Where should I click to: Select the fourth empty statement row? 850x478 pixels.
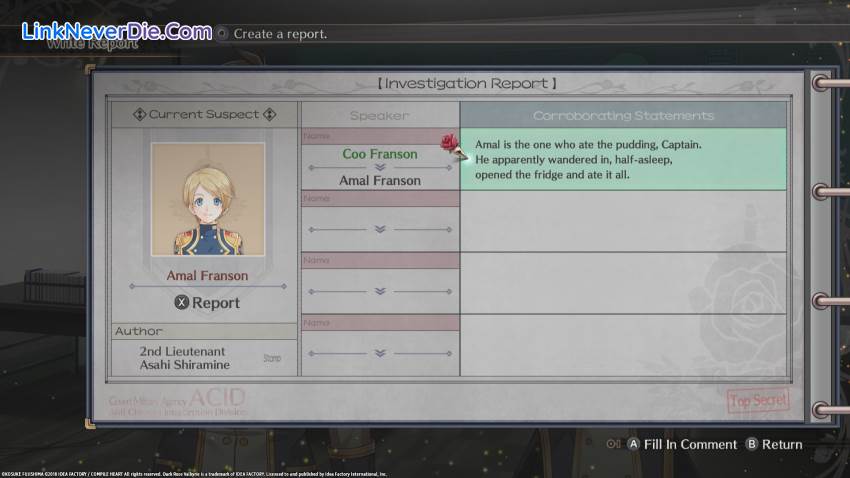(623, 345)
